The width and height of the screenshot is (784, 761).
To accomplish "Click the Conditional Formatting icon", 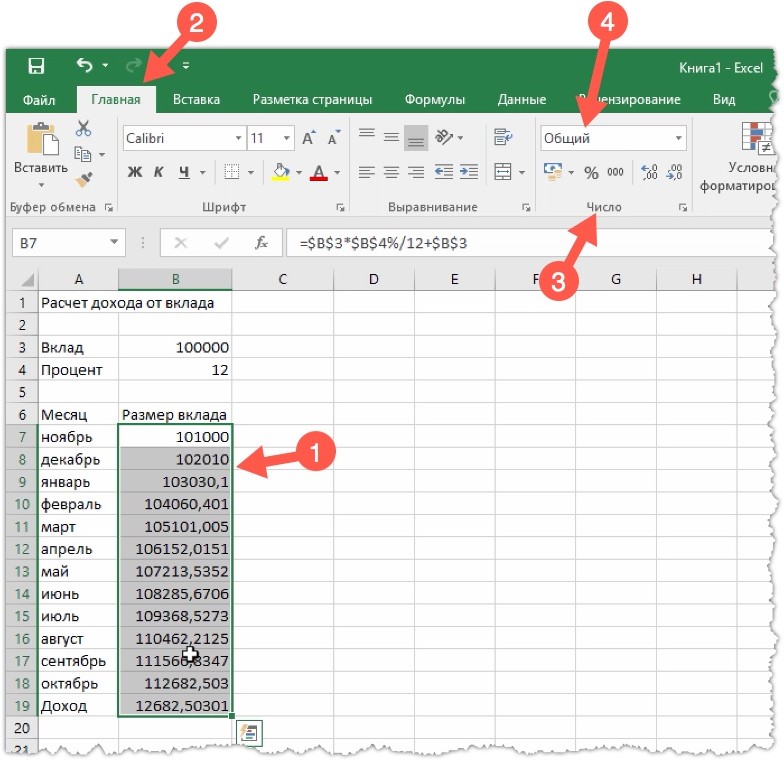I will pos(758,138).
